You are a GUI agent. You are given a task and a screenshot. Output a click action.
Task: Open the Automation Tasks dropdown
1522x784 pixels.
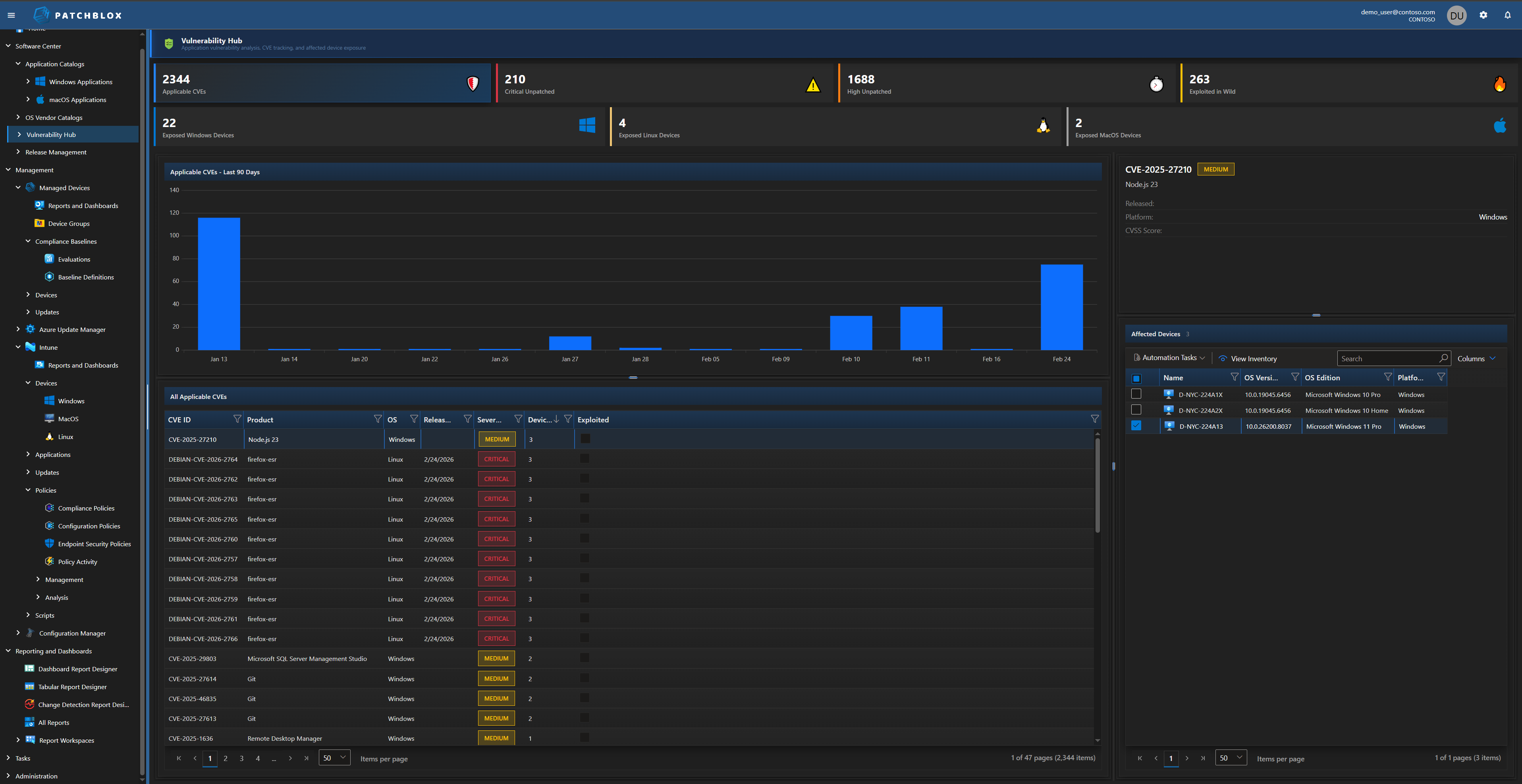click(x=1167, y=357)
